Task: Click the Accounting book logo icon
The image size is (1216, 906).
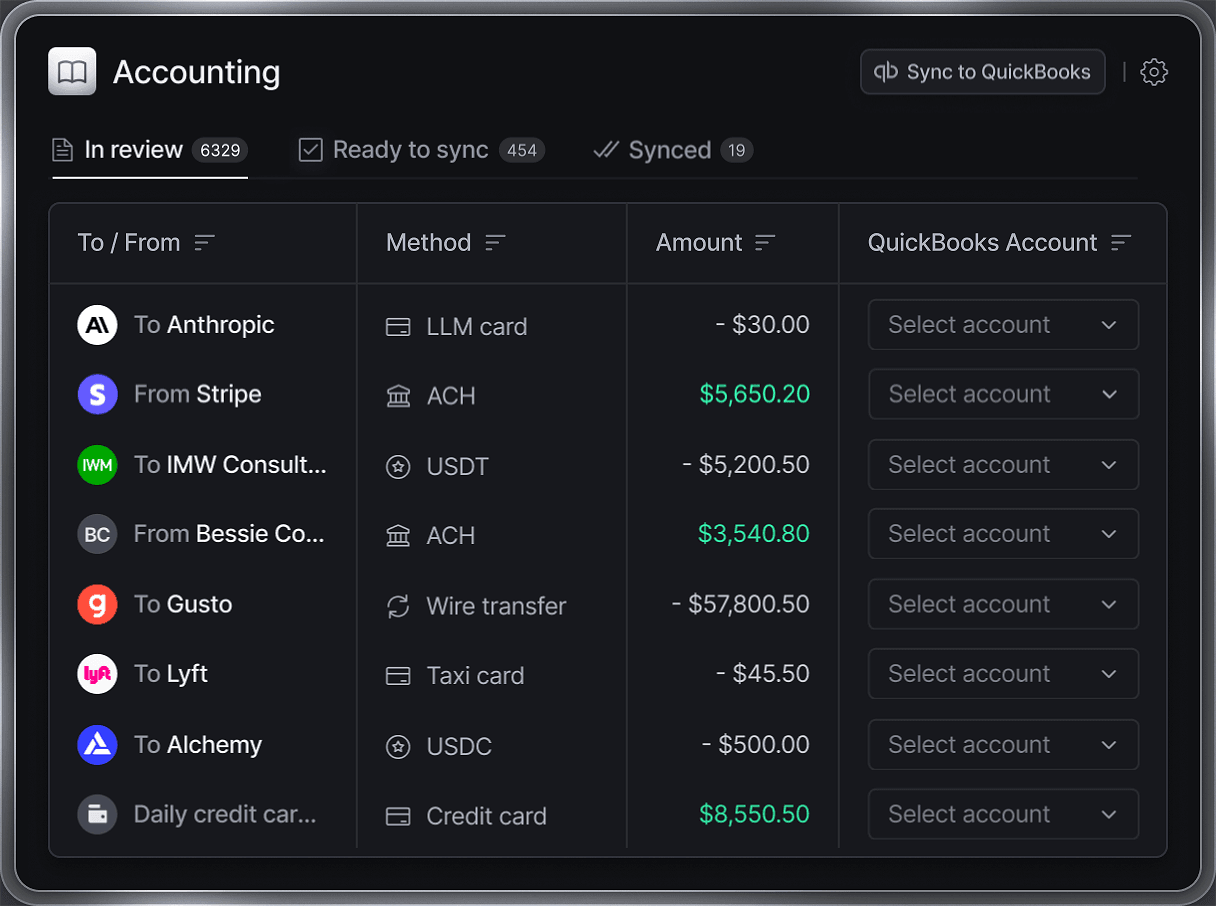Action: tap(72, 72)
